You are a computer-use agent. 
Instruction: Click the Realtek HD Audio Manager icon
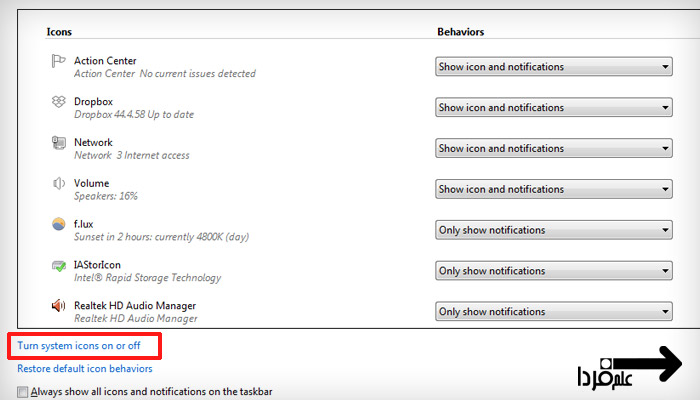(57, 307)
